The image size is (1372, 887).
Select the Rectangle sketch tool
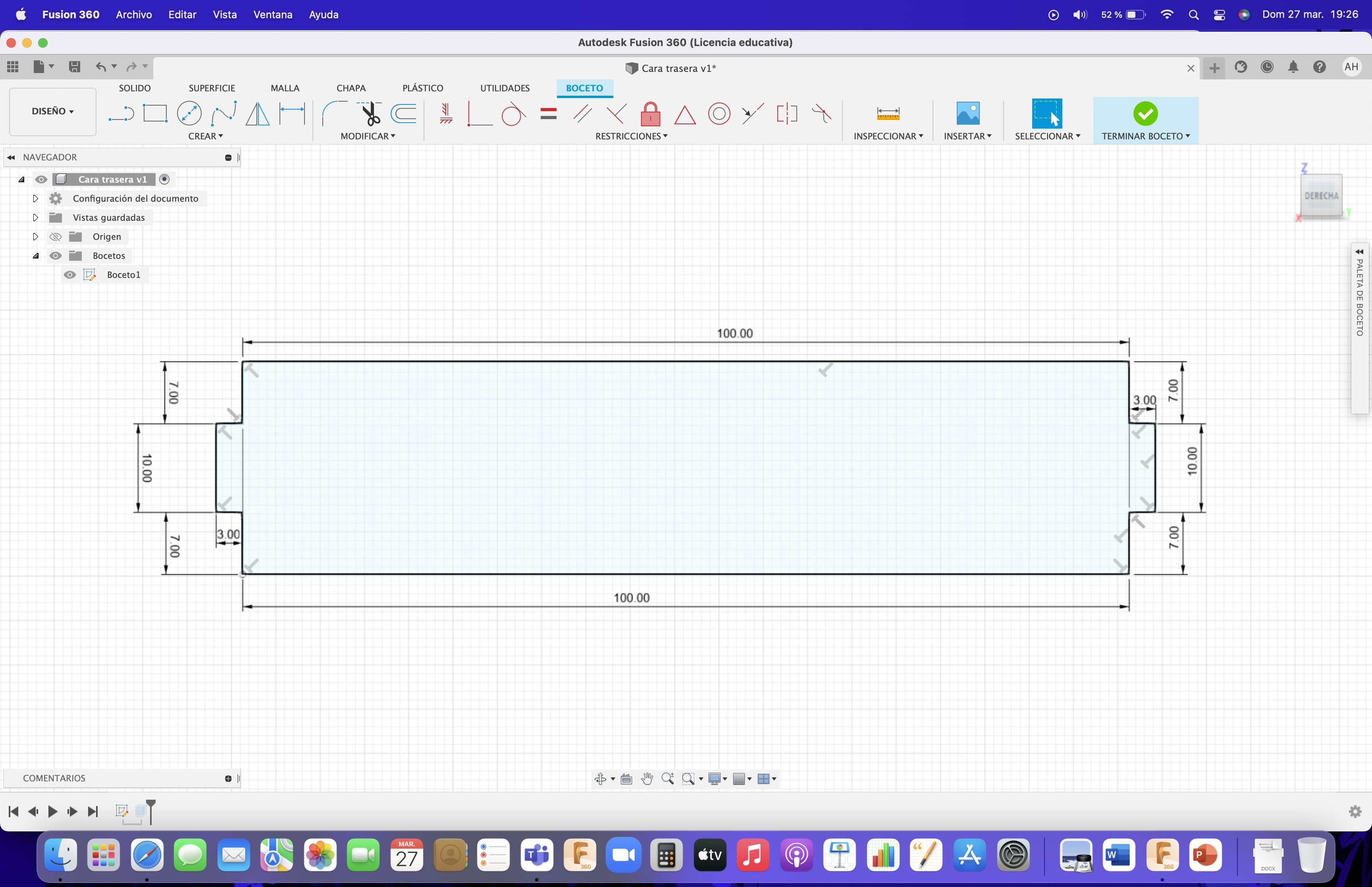click(x=155, y=114)
